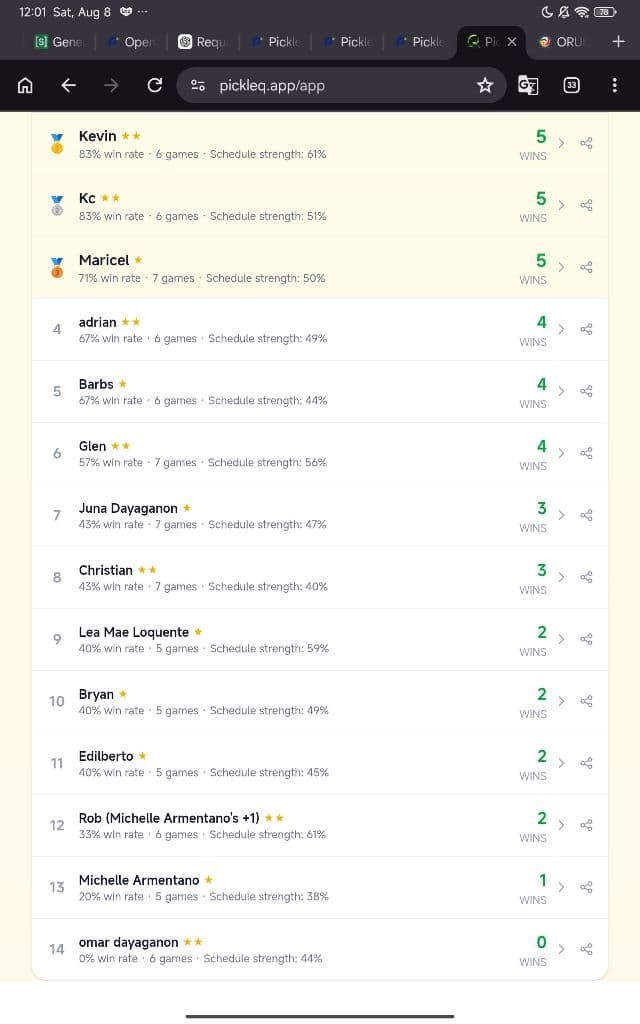Go to browser home page
The image size is (640, 1024).
point(25,86)
